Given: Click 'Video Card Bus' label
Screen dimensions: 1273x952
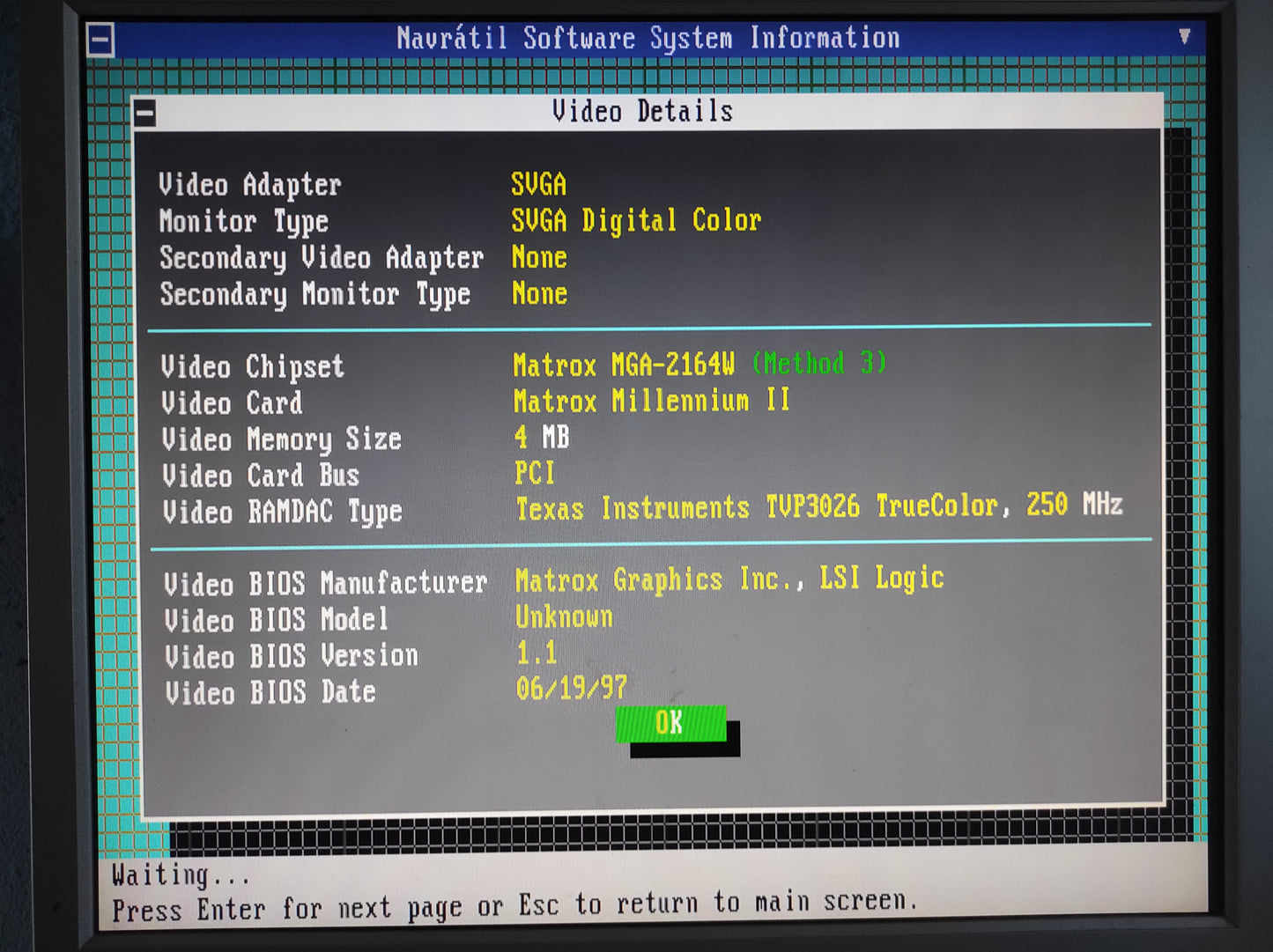Looking at the screenshot, I should coord(261,476).
